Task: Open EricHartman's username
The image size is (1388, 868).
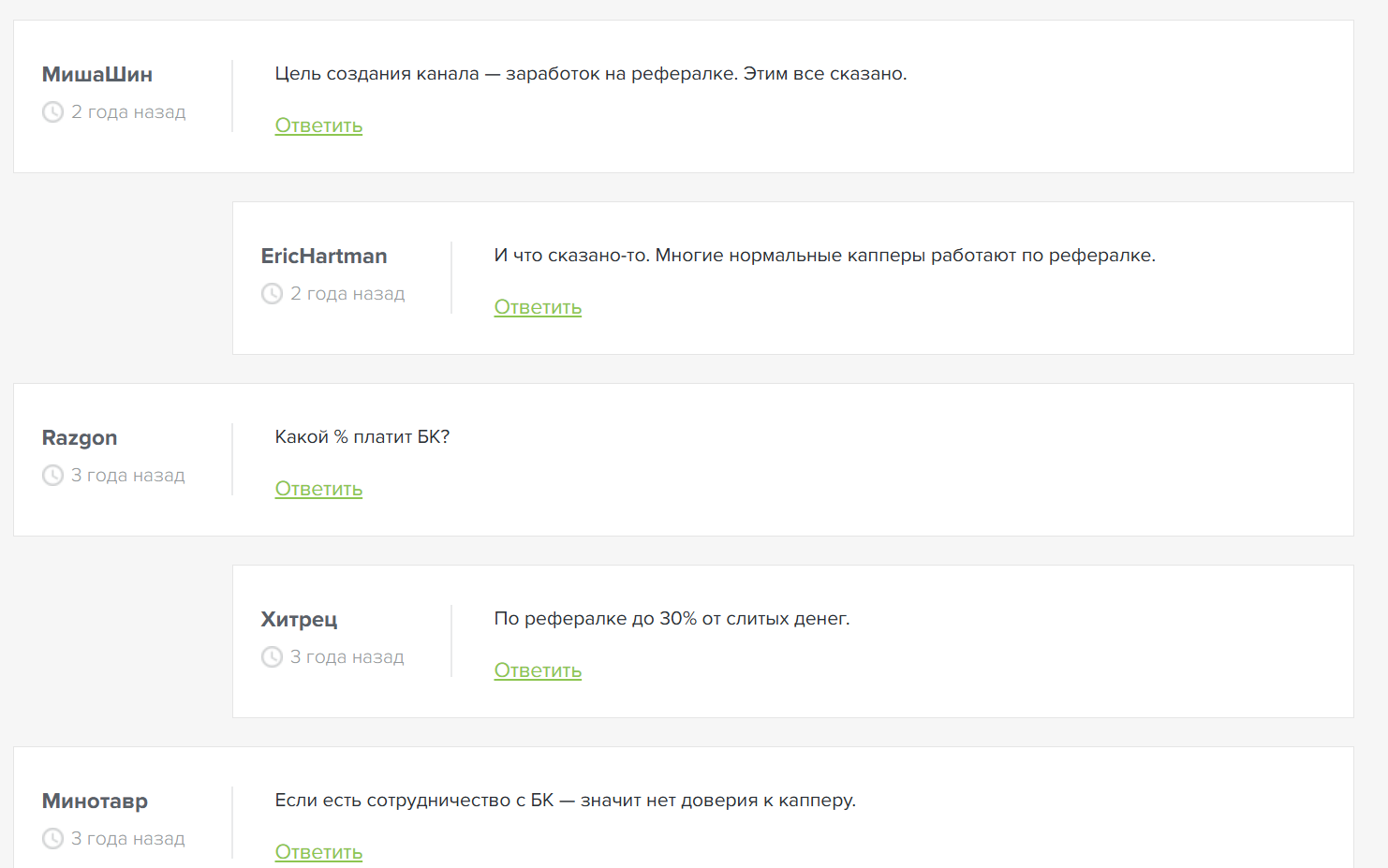Action: pos(324,257)
